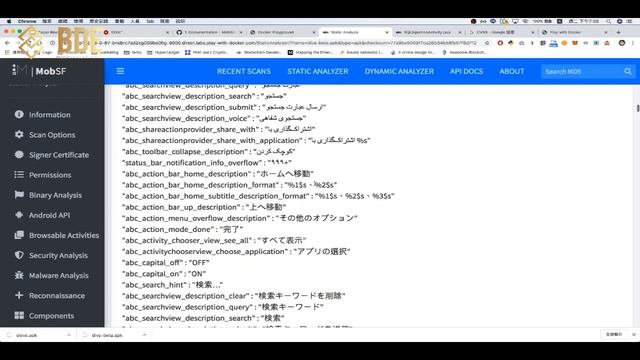Bookmark this page with star icon
The image size is (640, 360).
487,43
